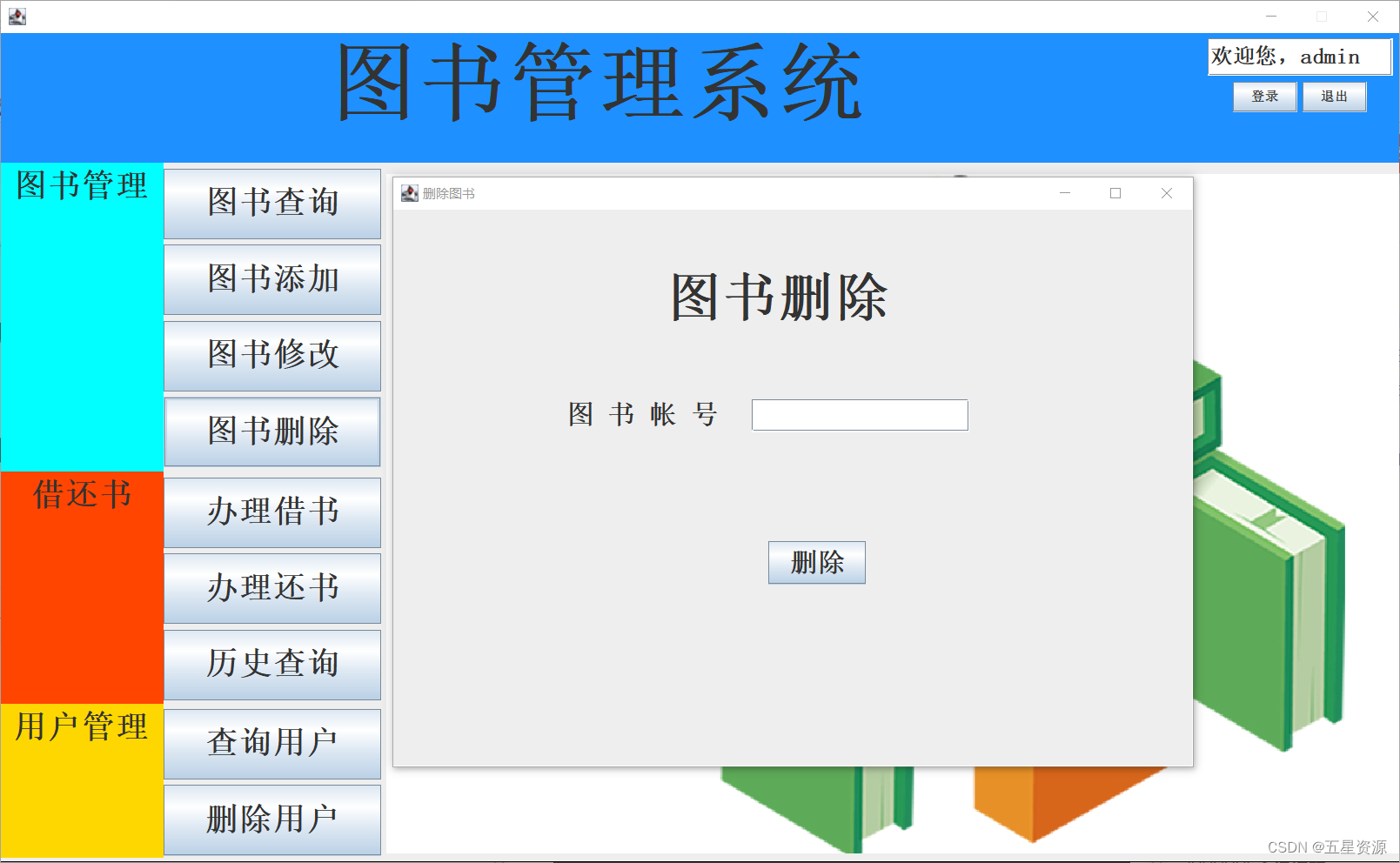Image resolution: width=1400 pixels, height=863 pixels.
Task: Minimize the 删除图书 dialog window
Action: click(x=1065, y=193)
